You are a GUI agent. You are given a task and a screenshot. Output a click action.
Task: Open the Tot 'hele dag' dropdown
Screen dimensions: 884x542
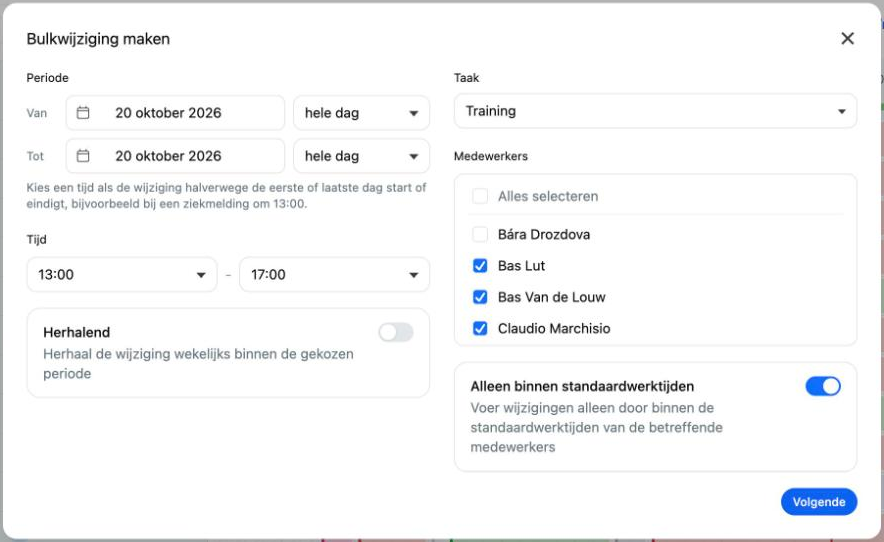click(x=361, y=156)
